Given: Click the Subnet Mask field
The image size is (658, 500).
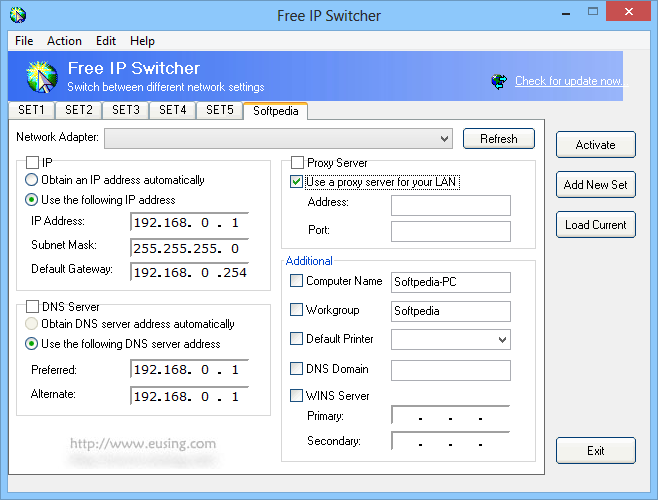Looking at the screenshot, I should (190, 248).
